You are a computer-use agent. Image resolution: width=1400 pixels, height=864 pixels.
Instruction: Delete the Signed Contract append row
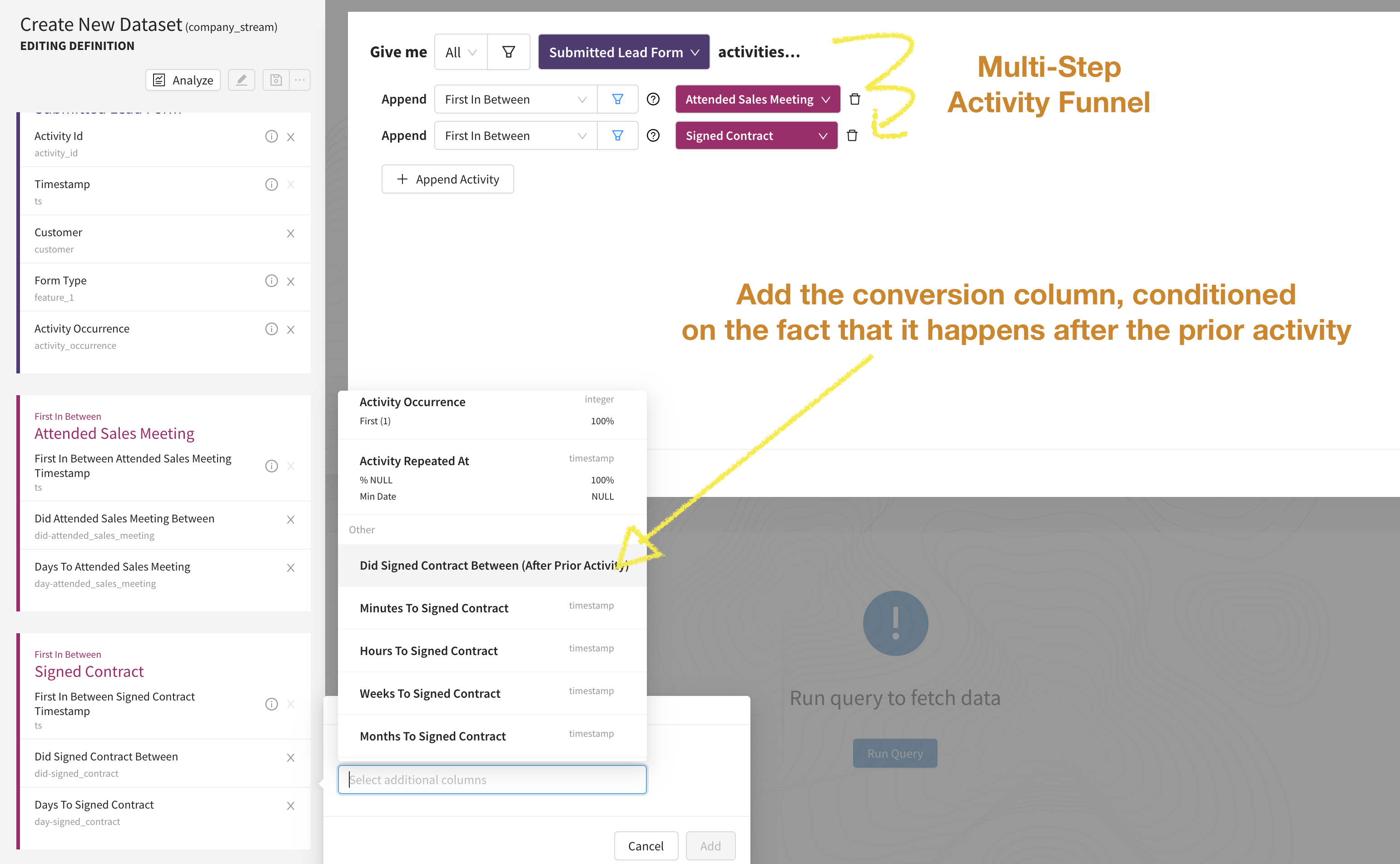click(851, 135)
